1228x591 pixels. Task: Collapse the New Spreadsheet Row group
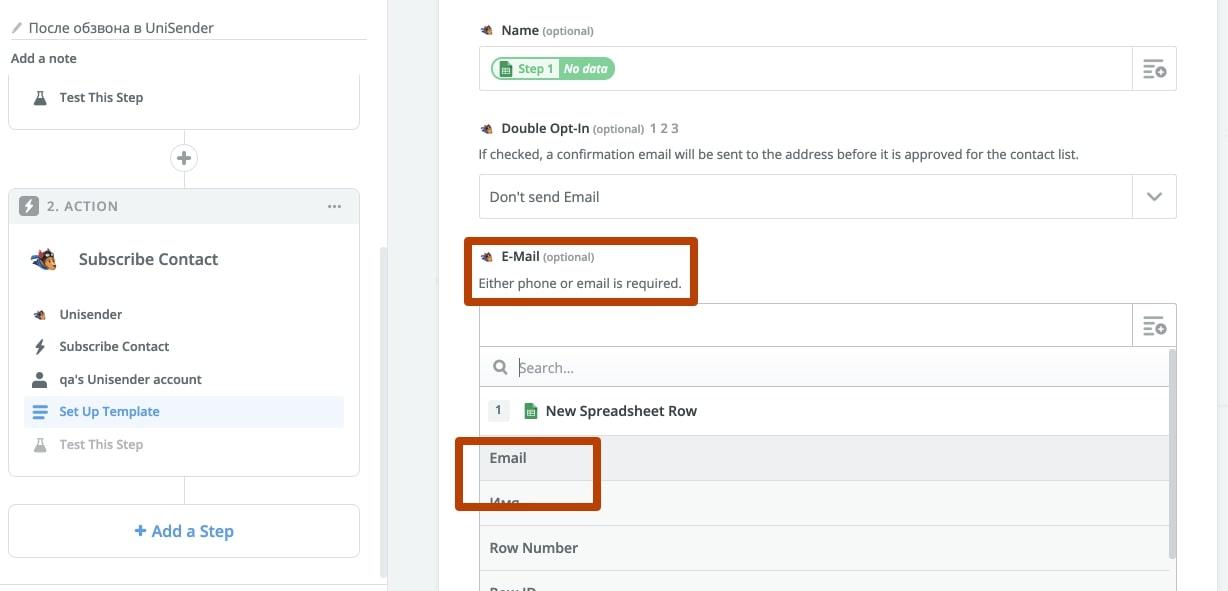(x=823, y=411)
